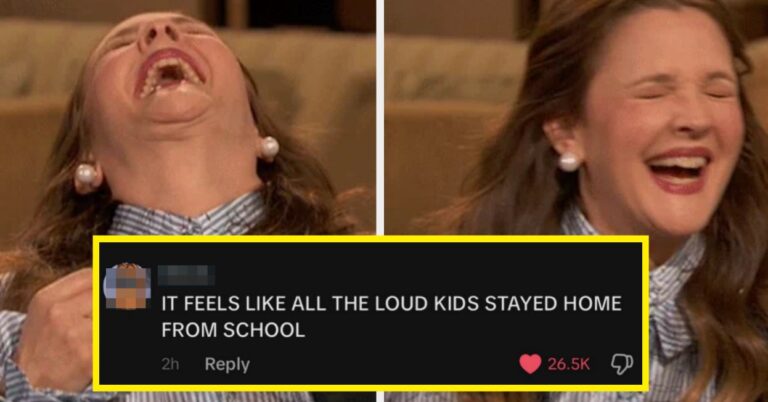Reply to the loud kids comment
This screenshot has width=768, height=402.
click(x=227, y=364)
